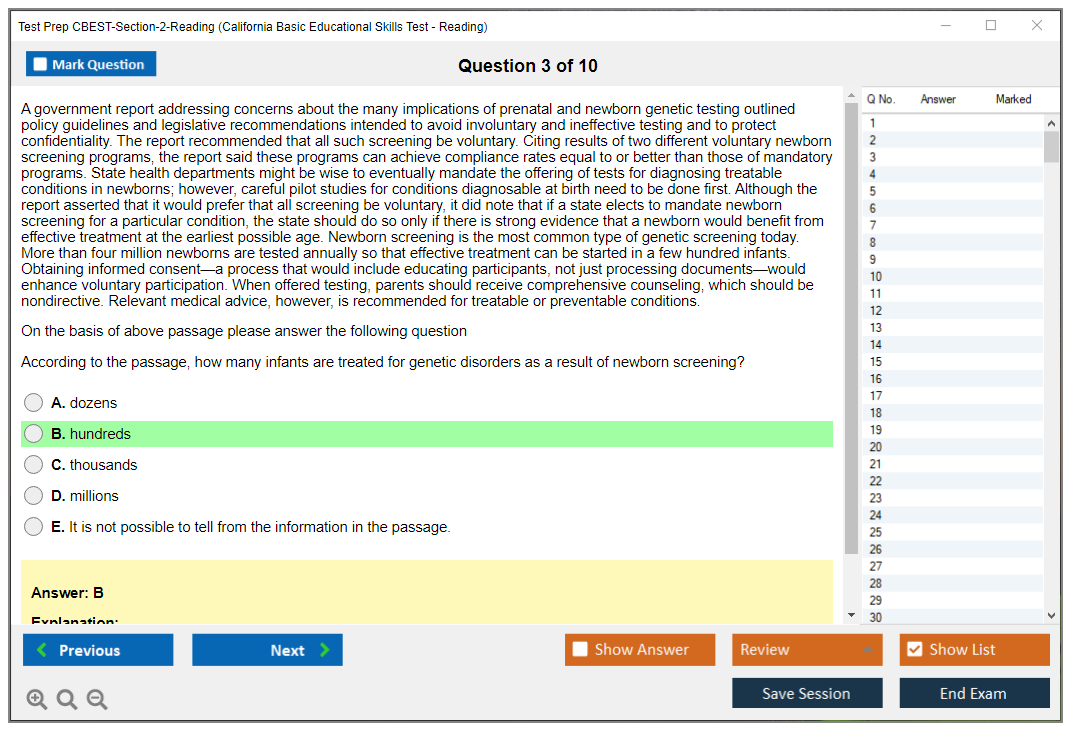Click the End Exam button

pos(974,693)
